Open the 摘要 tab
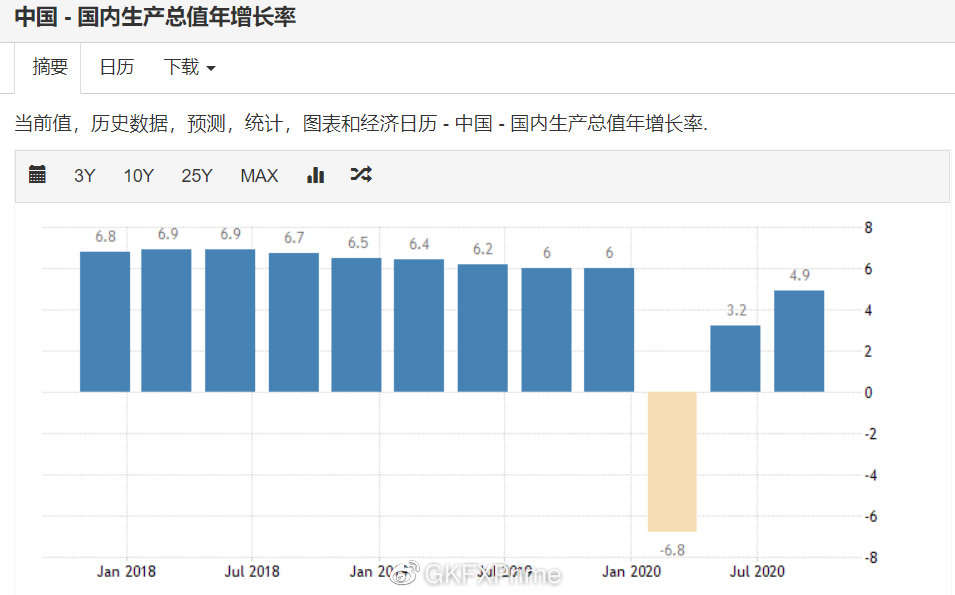955x595 pixels. 49,67
